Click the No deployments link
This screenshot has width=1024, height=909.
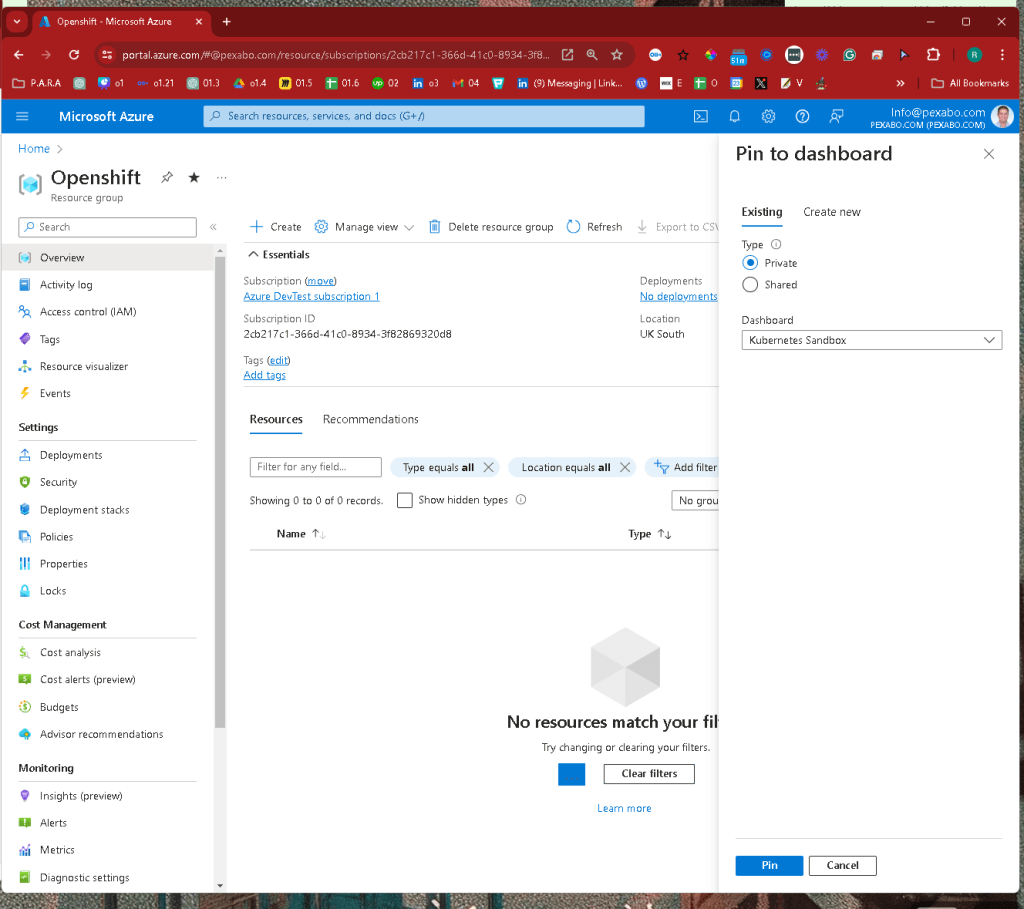point(679,296)
